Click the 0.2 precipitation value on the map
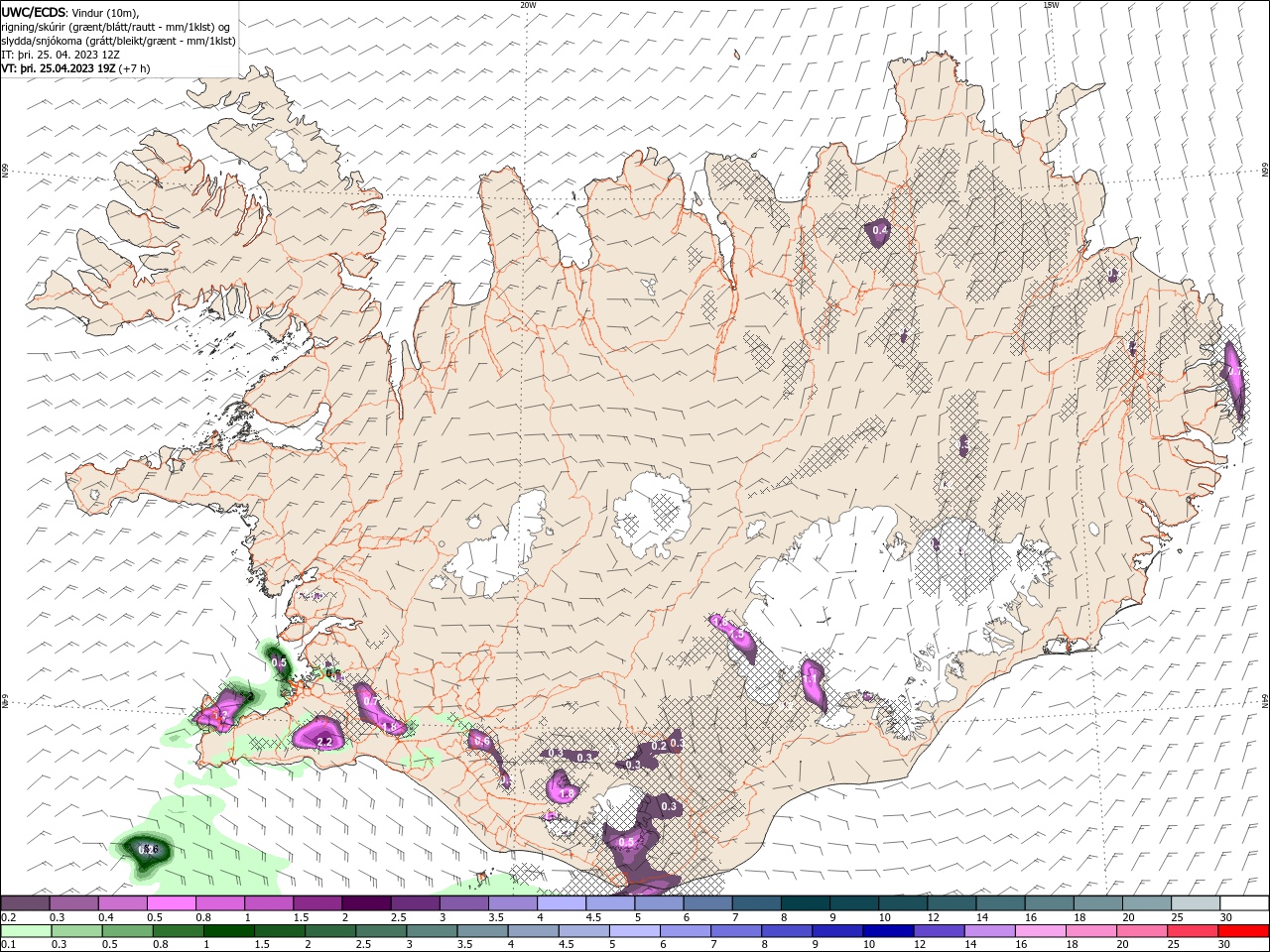1270x952 pixels. tap(659, 746)
